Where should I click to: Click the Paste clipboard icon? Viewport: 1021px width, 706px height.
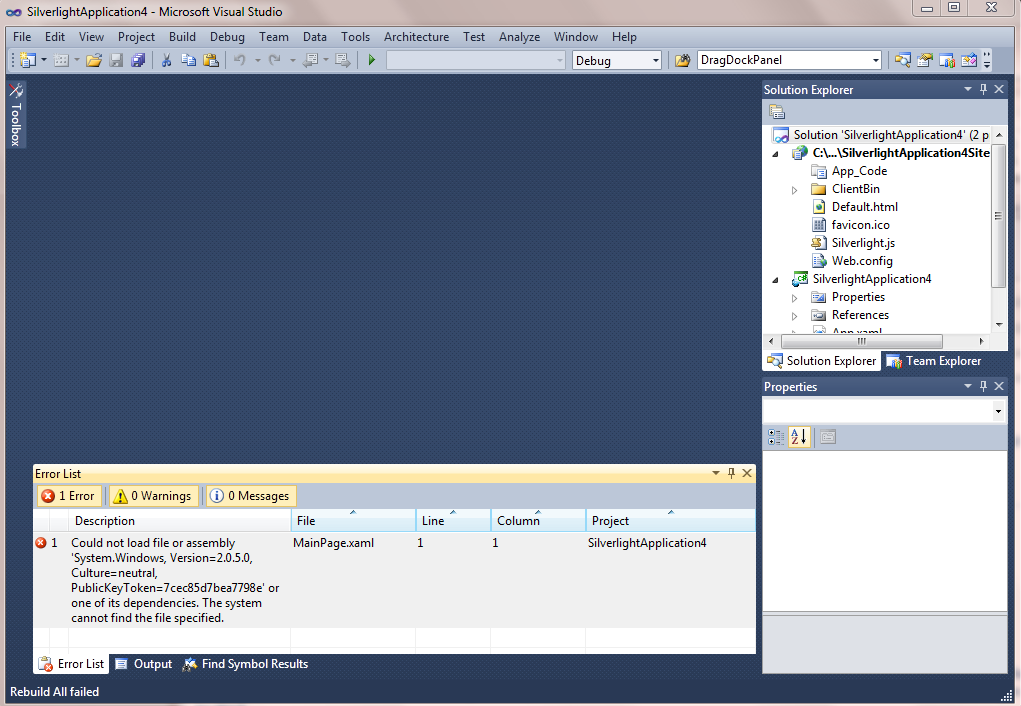click(x=210, y=61)
